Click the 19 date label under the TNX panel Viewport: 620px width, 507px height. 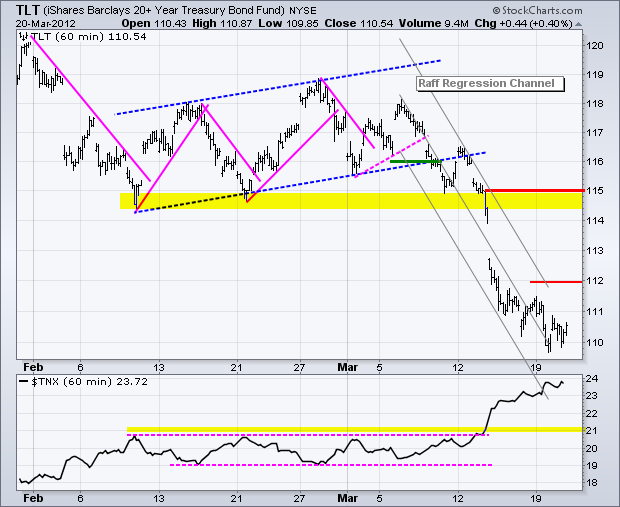[536, 498]
